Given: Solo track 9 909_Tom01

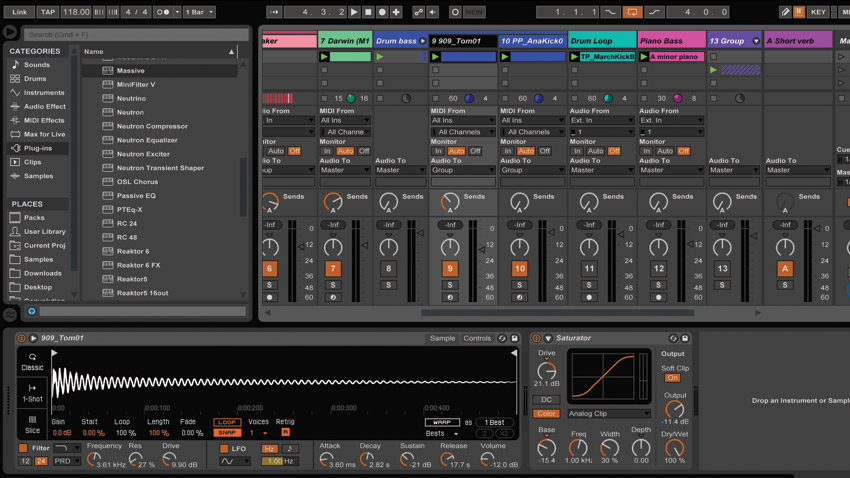Looking at the screenshot, I should pyautogui.click(x=450, y=285).
